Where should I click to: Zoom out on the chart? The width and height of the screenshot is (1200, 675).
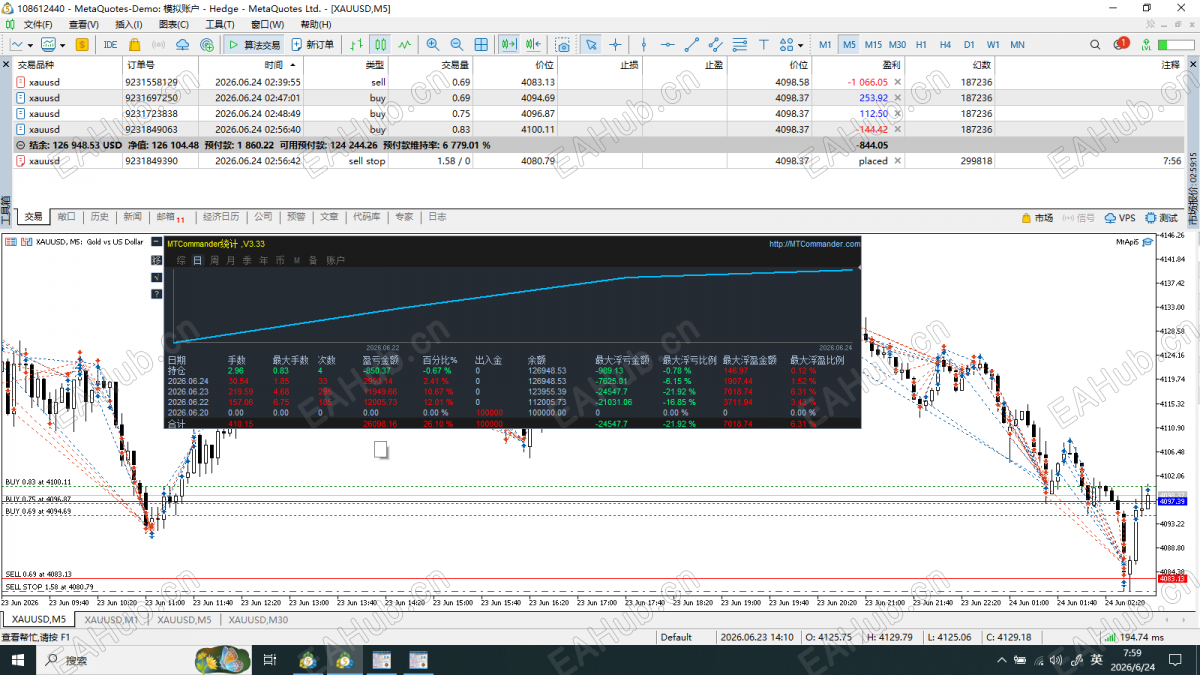(457, 44)
